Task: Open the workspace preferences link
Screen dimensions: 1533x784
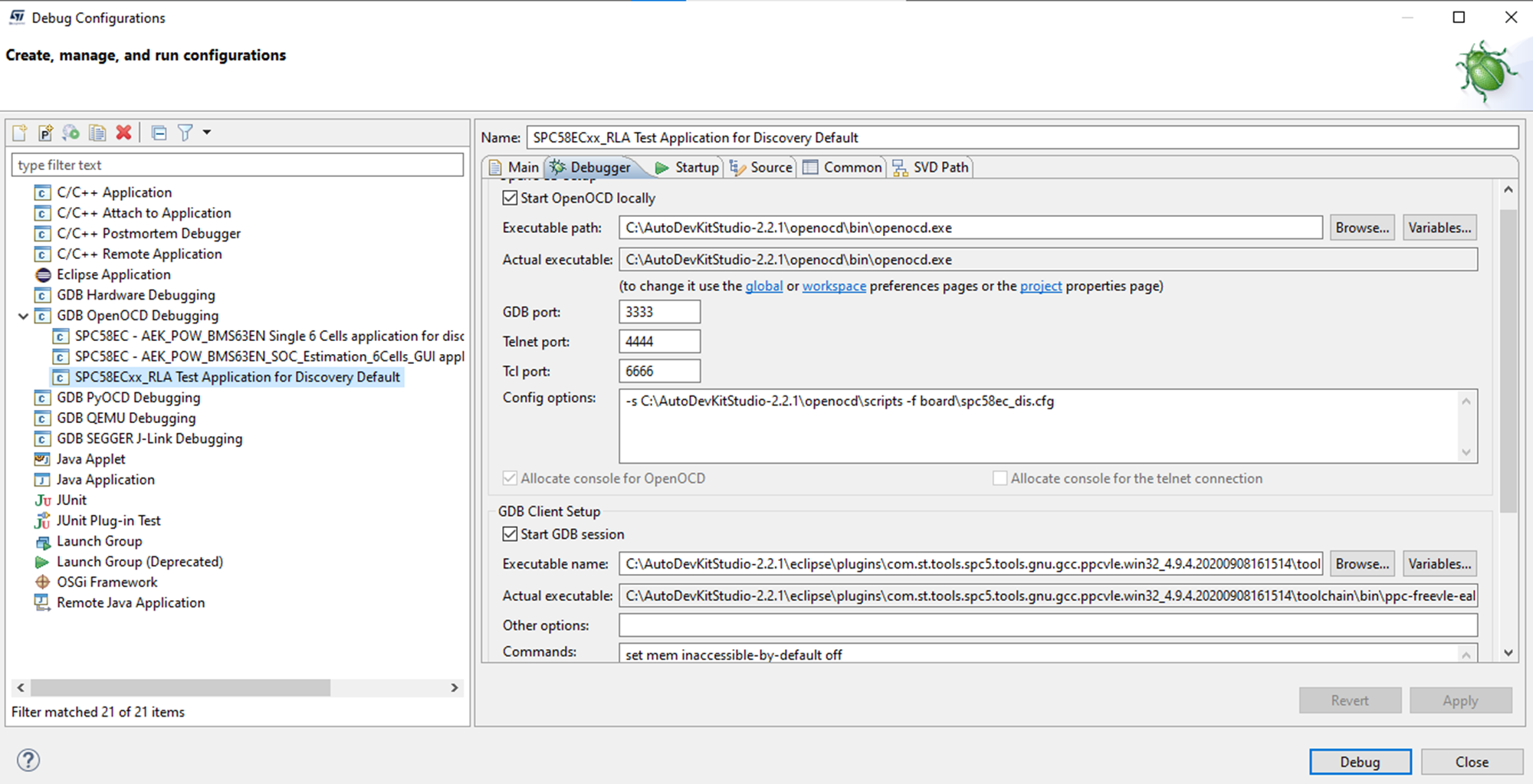Action: [x=834, y=286]
